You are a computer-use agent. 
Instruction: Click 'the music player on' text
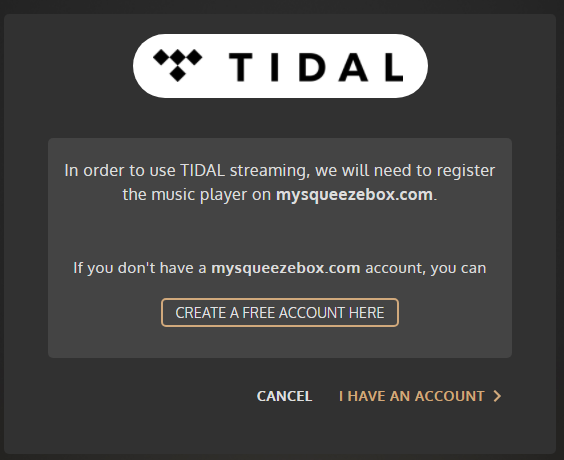197,195
